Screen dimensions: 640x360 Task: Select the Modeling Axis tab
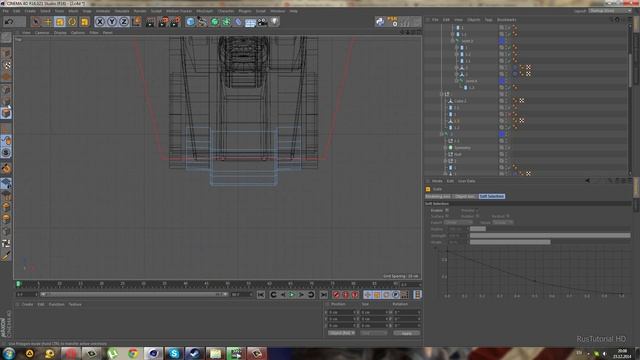coord(438,196)
